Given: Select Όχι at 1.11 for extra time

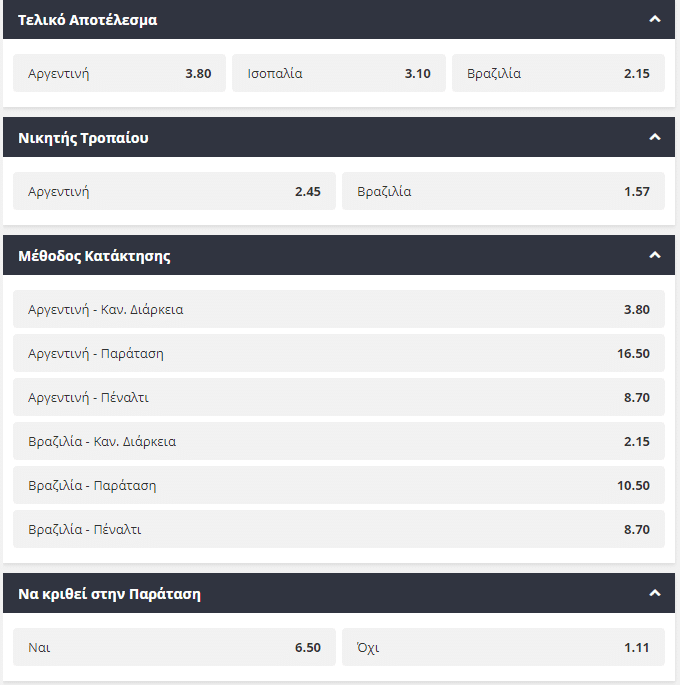Looking at the screenshot, I should [503, 647].
